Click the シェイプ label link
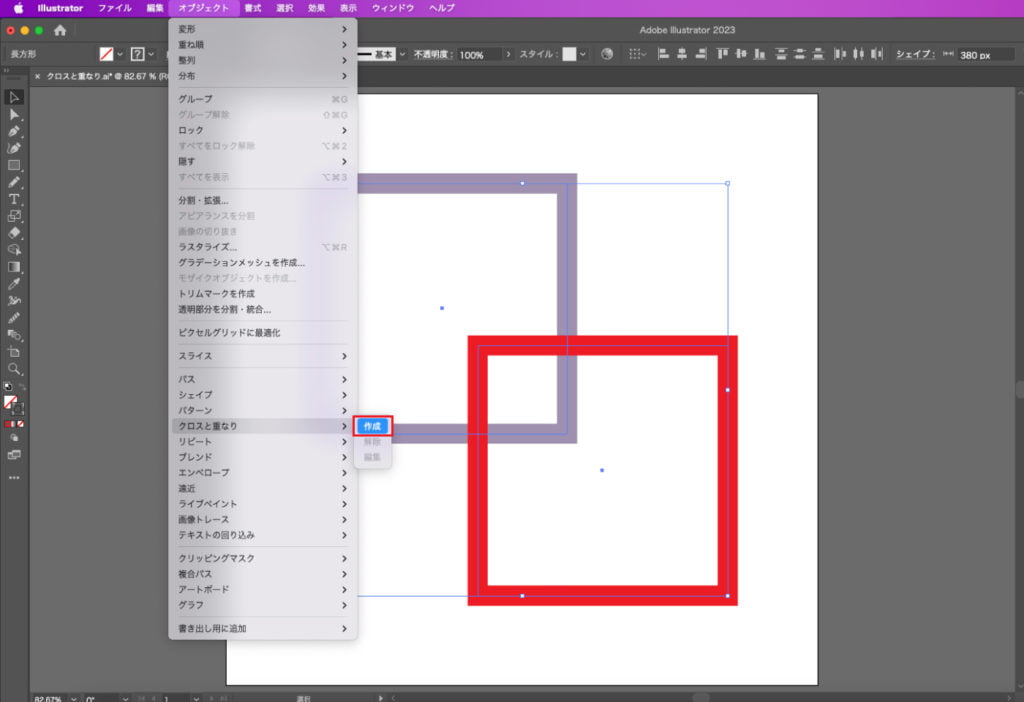1024x702 pixels. [x=915, y=55]
